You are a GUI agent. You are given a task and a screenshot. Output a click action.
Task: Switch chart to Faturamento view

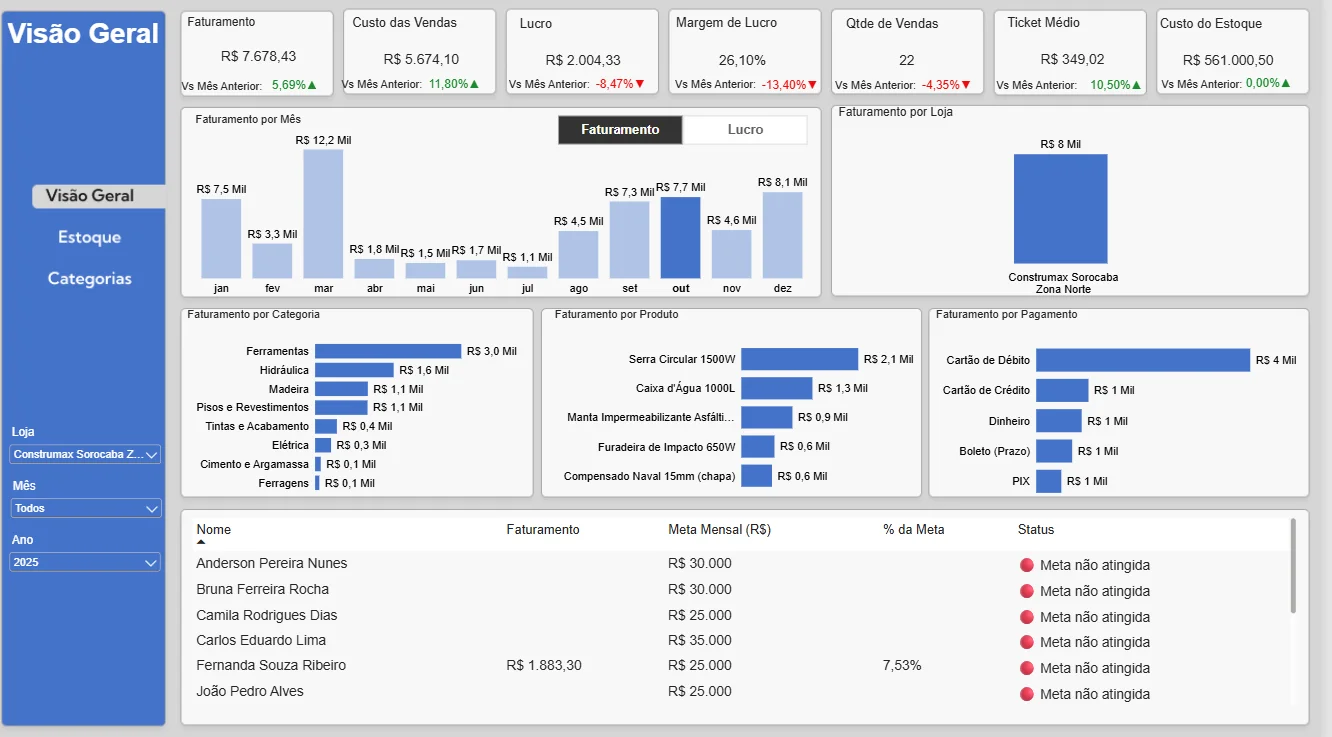pyautogui.click(x=620, y=130)
